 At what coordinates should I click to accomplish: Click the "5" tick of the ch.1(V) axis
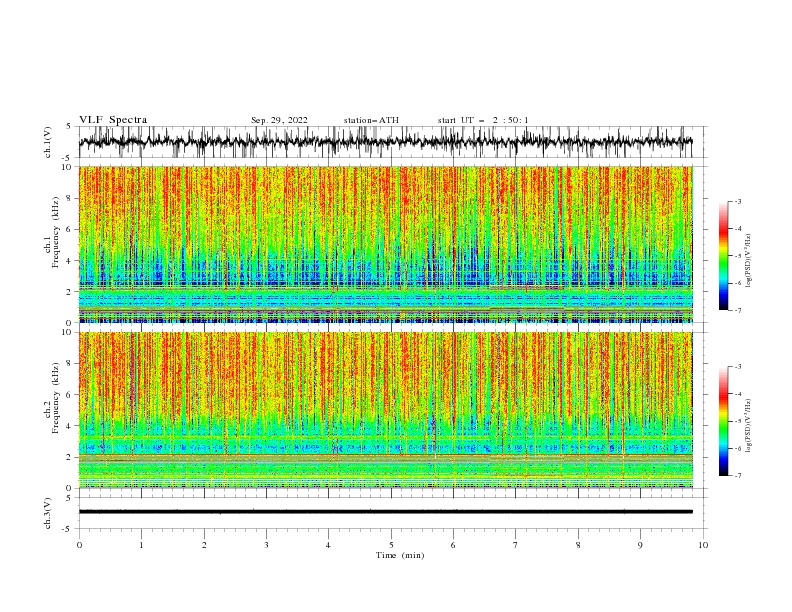click(x=70, y=126)
